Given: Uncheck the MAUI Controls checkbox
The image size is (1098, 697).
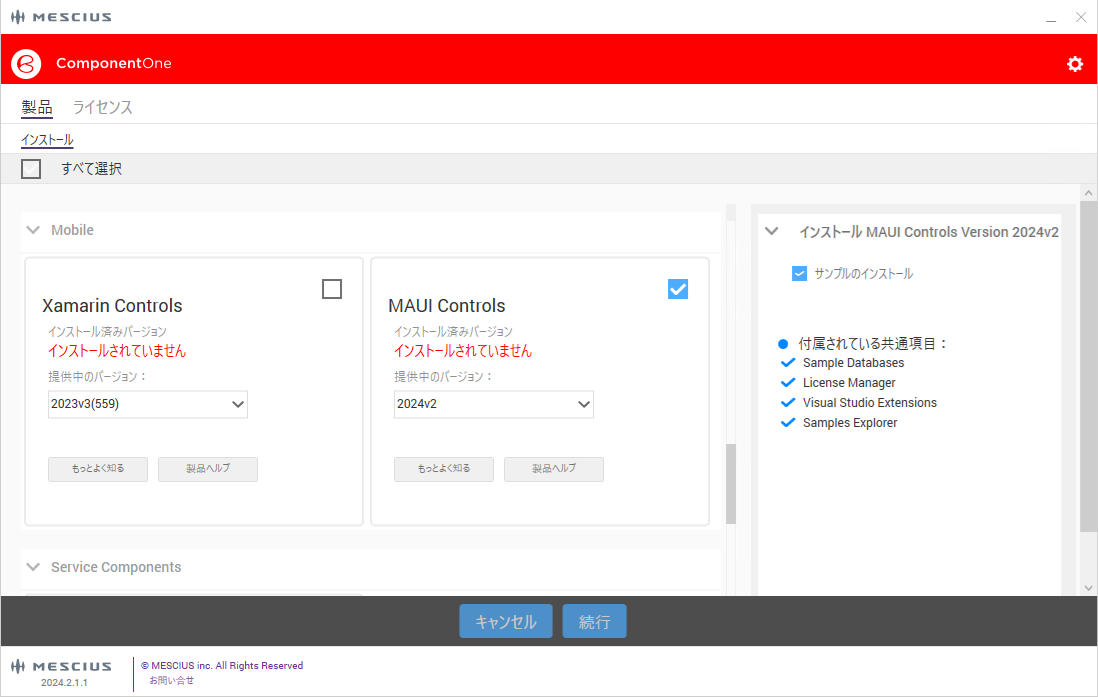Looking at the screenshot, I should tap(678, 289).
